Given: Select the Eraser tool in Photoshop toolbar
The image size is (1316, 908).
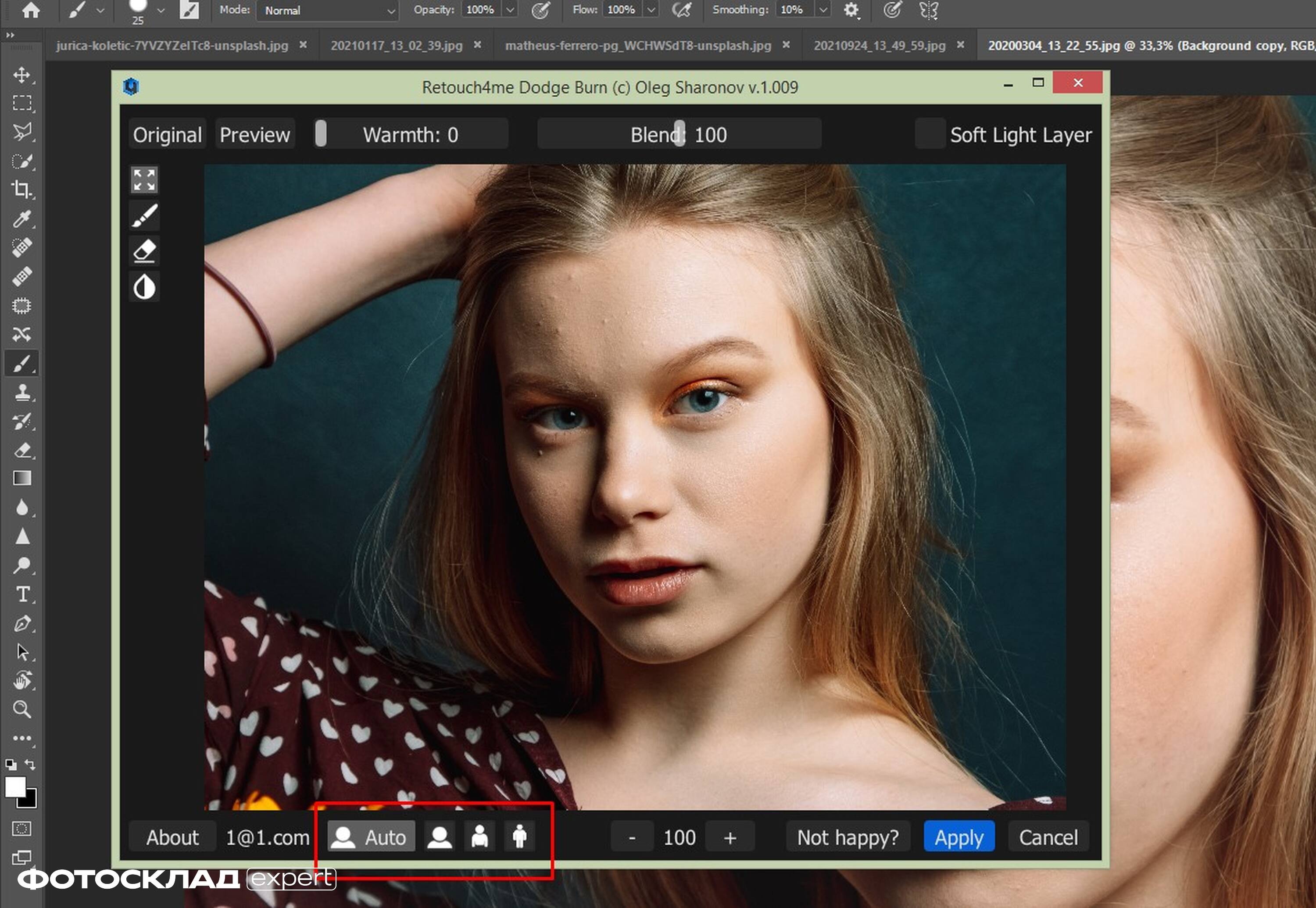Looking at the screenshot, I should [21, 450].
